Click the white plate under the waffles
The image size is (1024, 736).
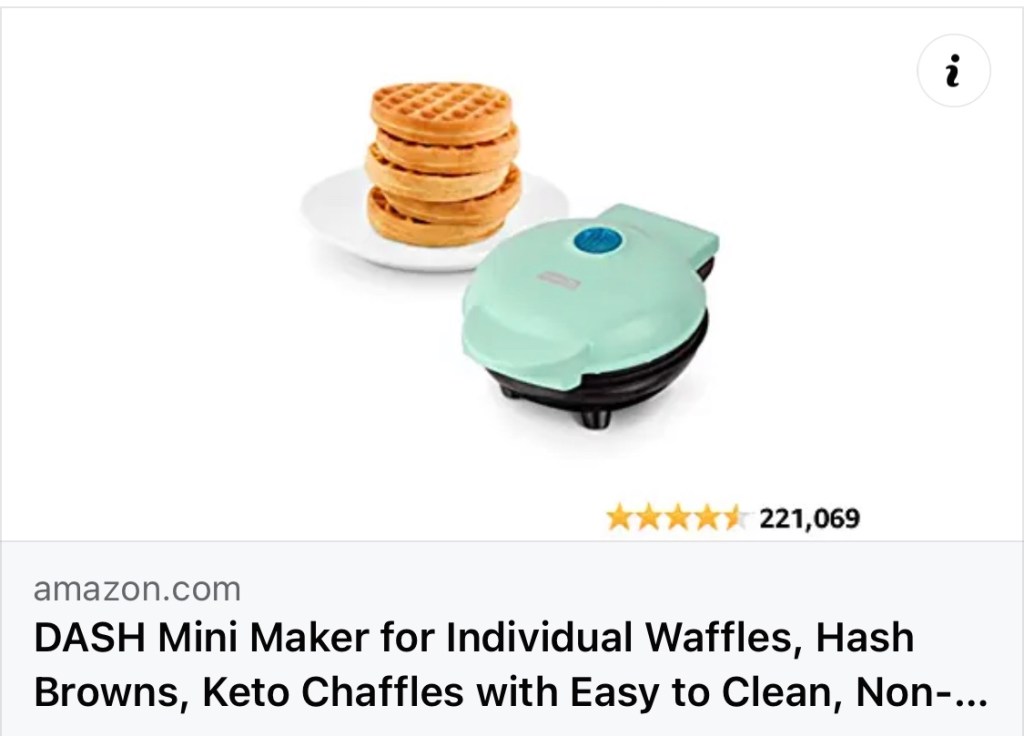point(434,222)
